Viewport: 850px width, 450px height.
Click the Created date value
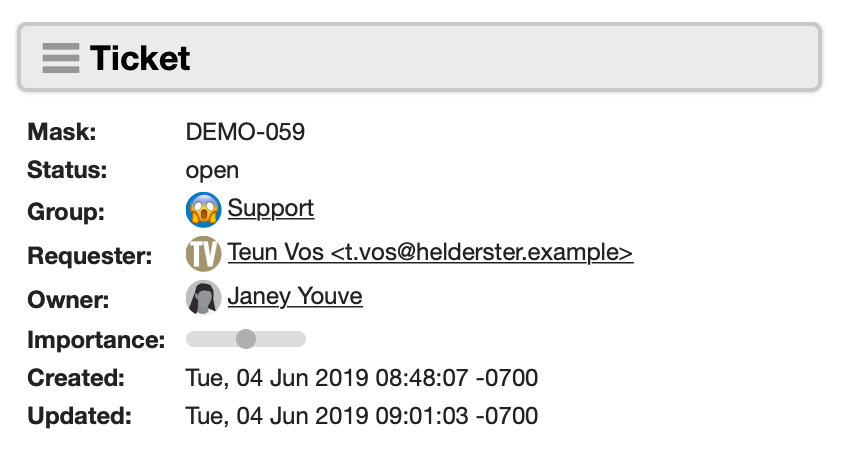coord(362,378)
